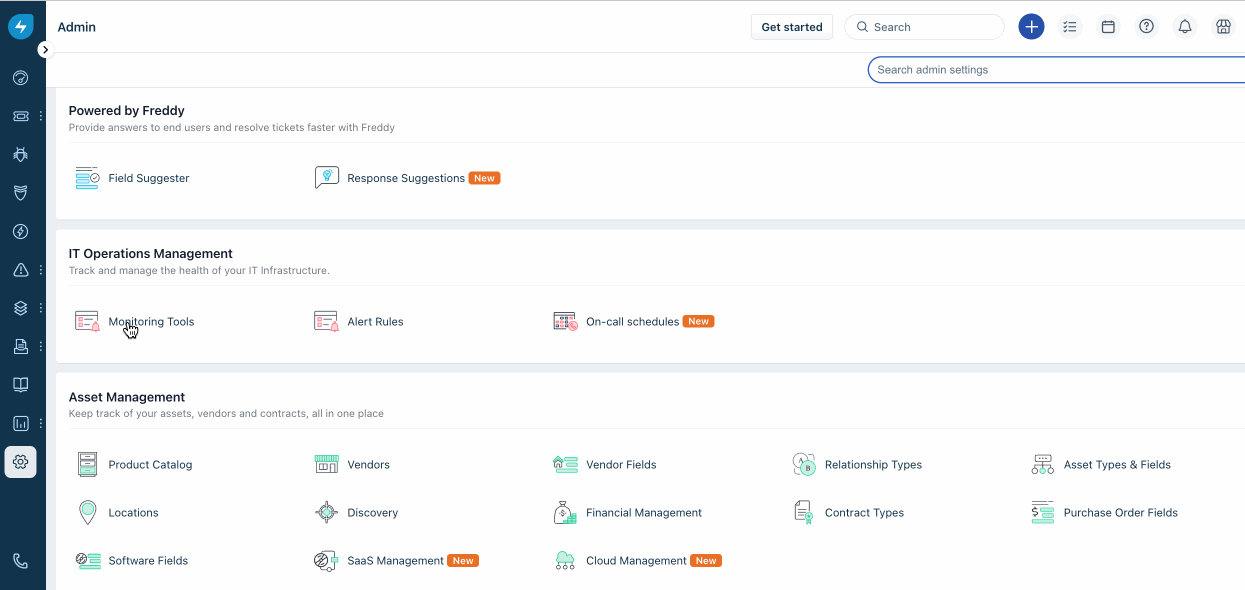Screen dimensions: 1245x590
Task: Click the calendar icon in the top bar
Action: point(1108,26)
